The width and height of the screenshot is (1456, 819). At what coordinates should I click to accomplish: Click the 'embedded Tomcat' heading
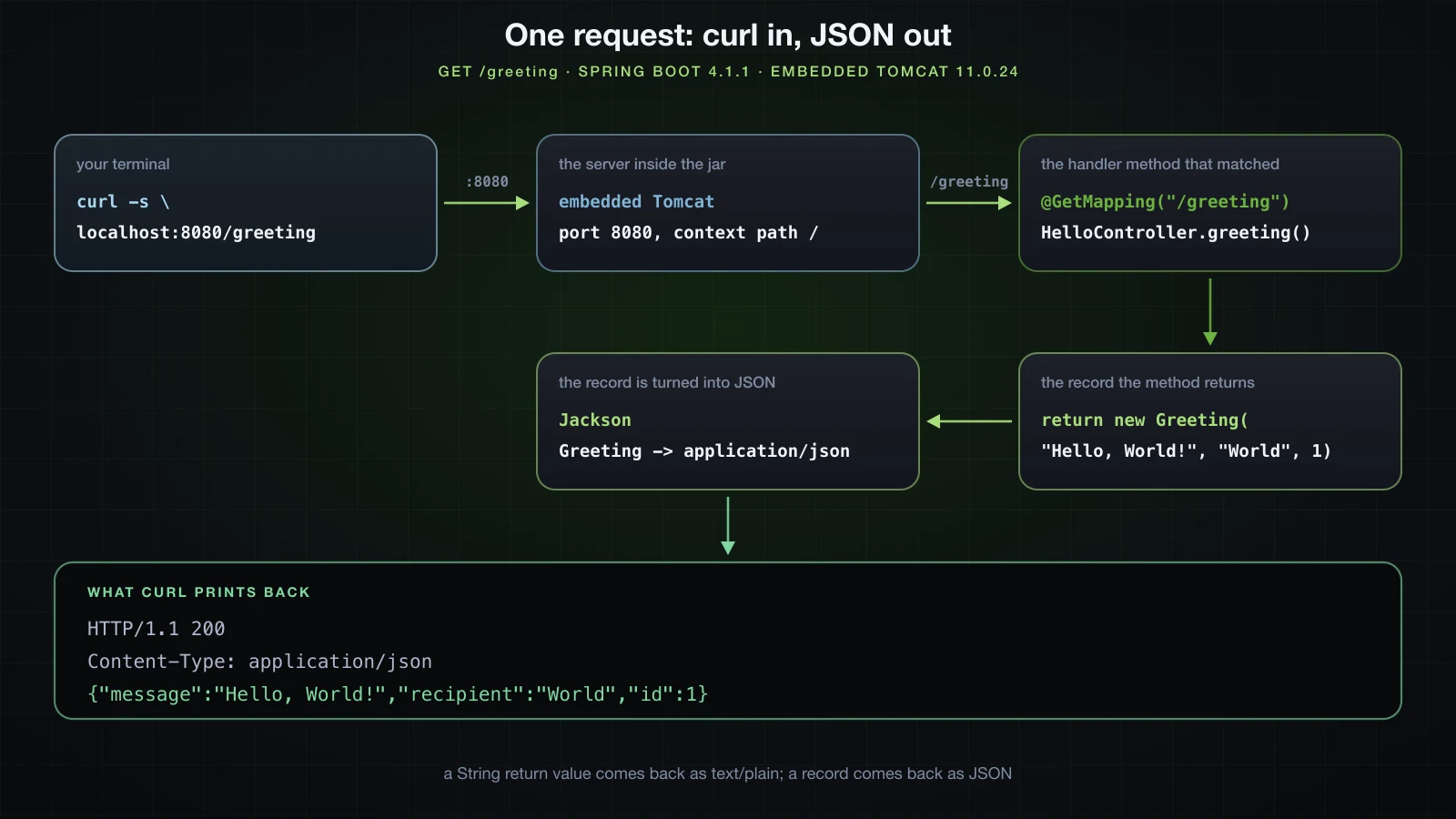click(x=636, y=202)
